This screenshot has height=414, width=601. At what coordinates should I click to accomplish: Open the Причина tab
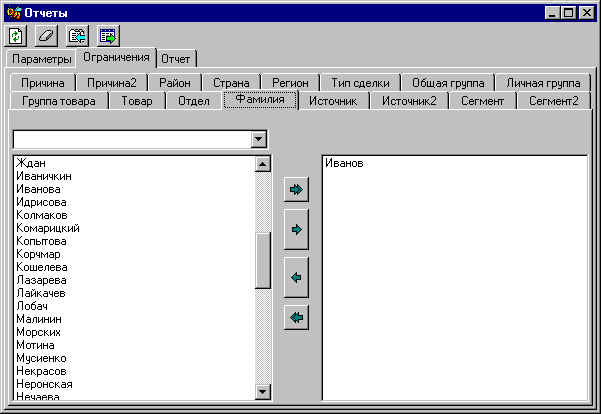tap(43, 83)
